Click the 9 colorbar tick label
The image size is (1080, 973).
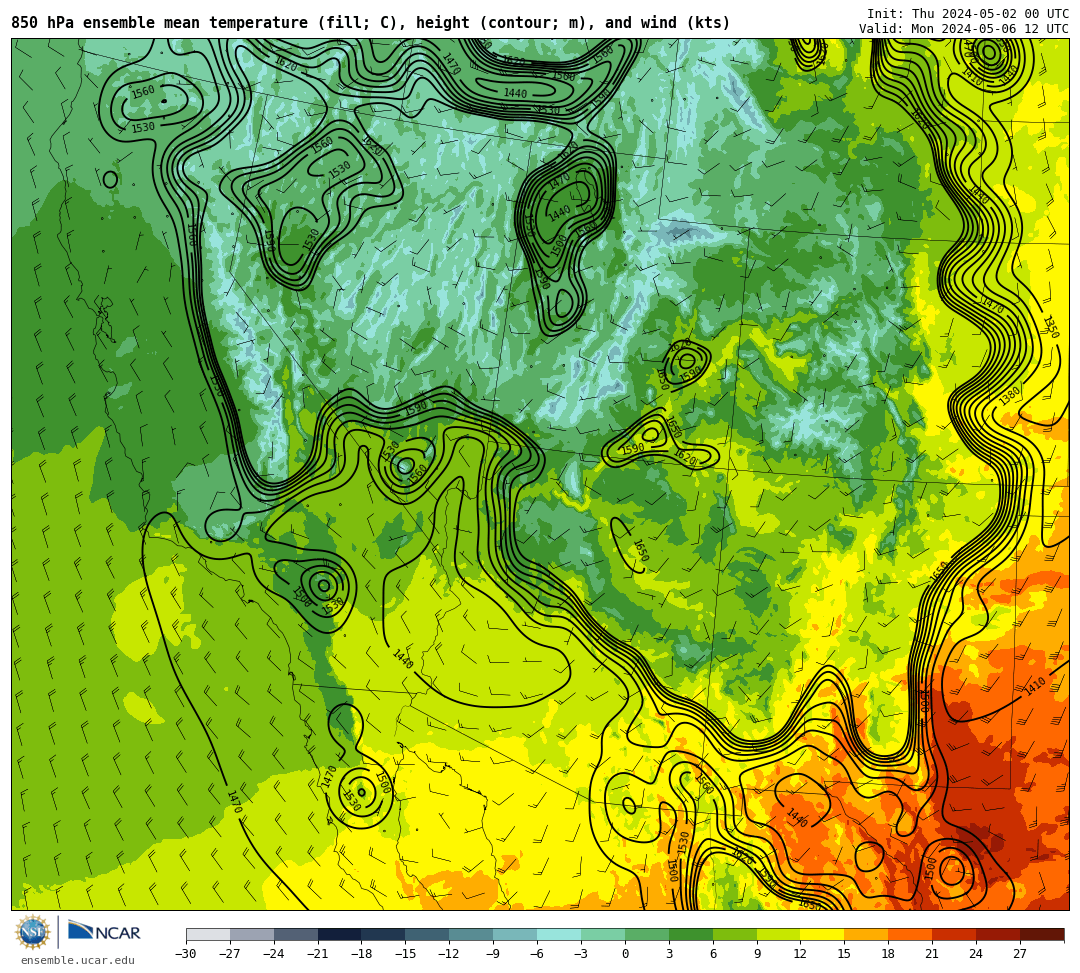coord(757,954)
